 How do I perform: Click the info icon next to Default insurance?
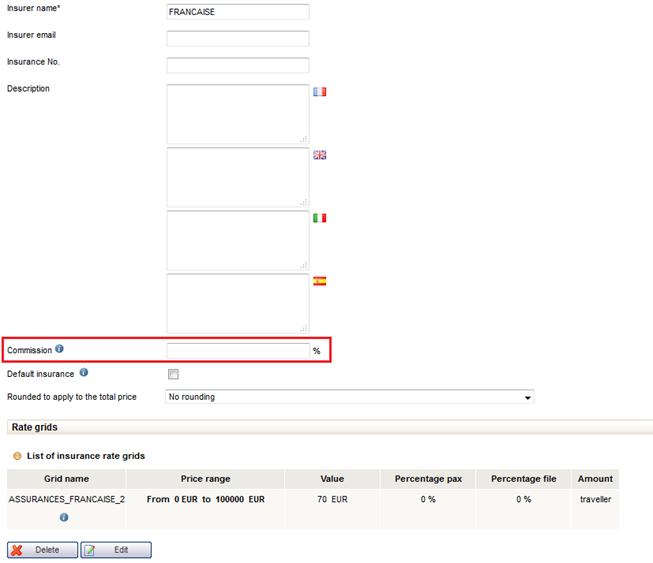coord(84,373)
